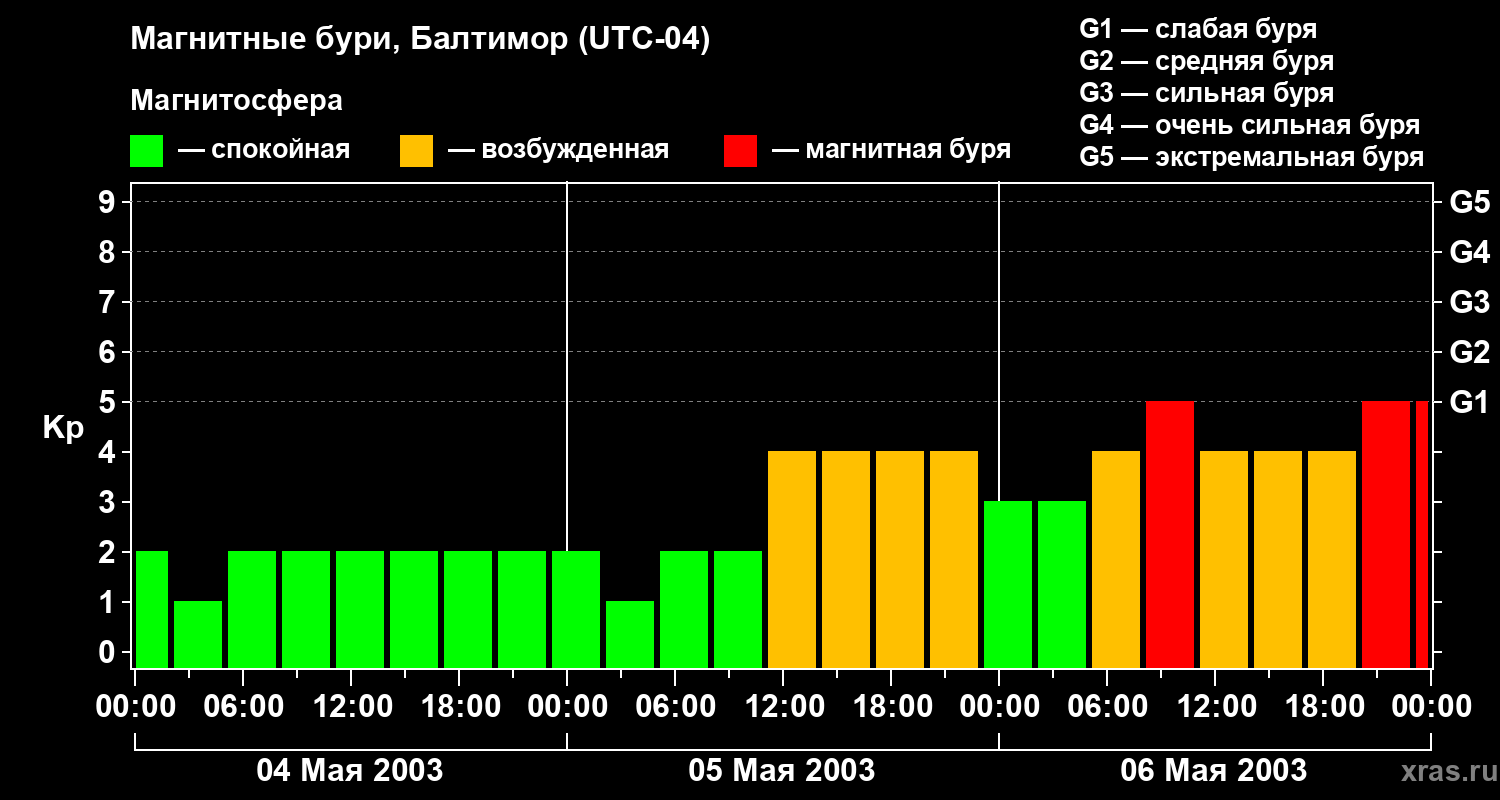Select the 'G3 — сильная буря' legend line
The height and width of the screenshot is (800, 1500).
(x=1206, y=93)
